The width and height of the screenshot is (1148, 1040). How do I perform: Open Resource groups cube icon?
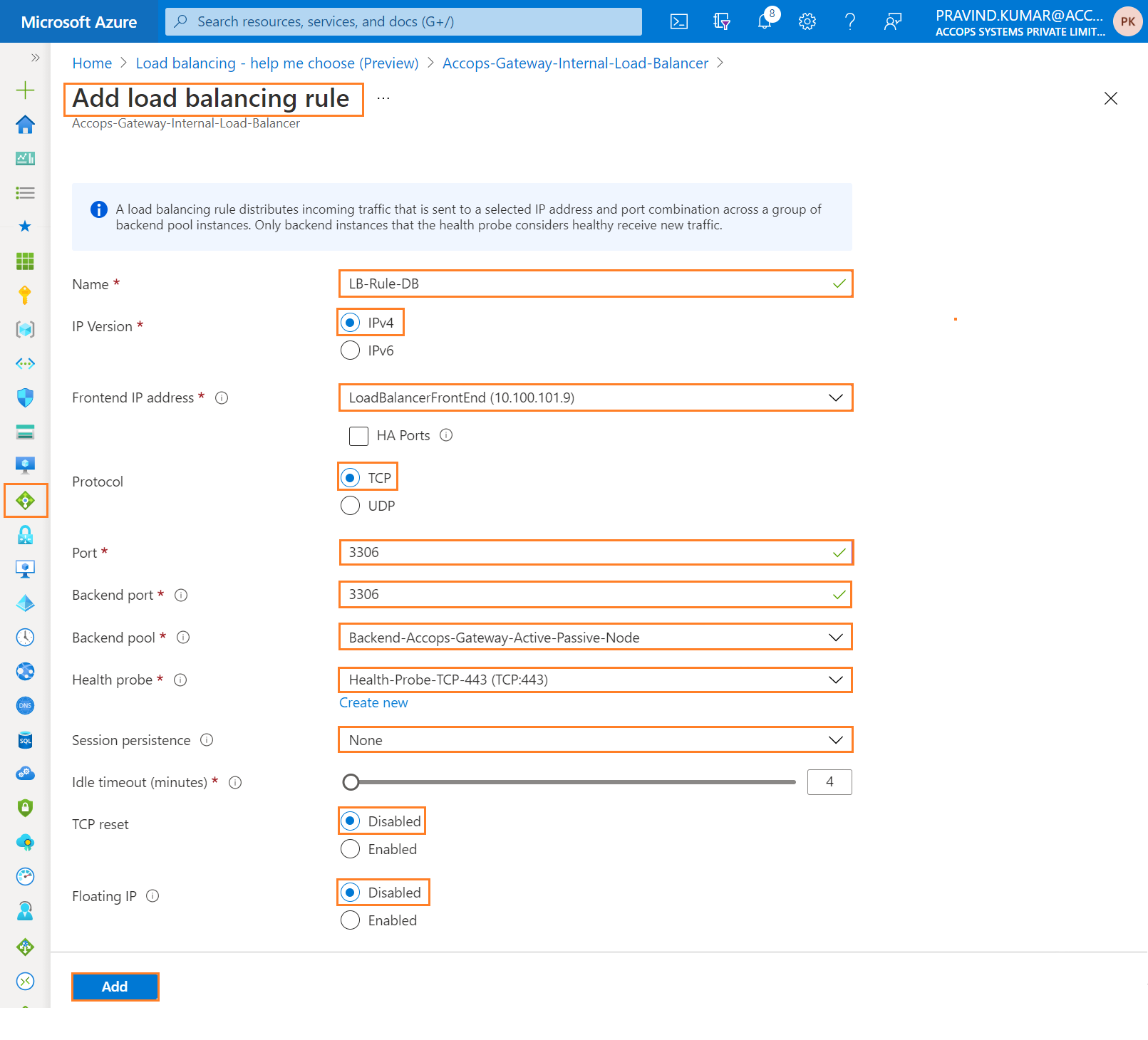[x=25, y=329]
